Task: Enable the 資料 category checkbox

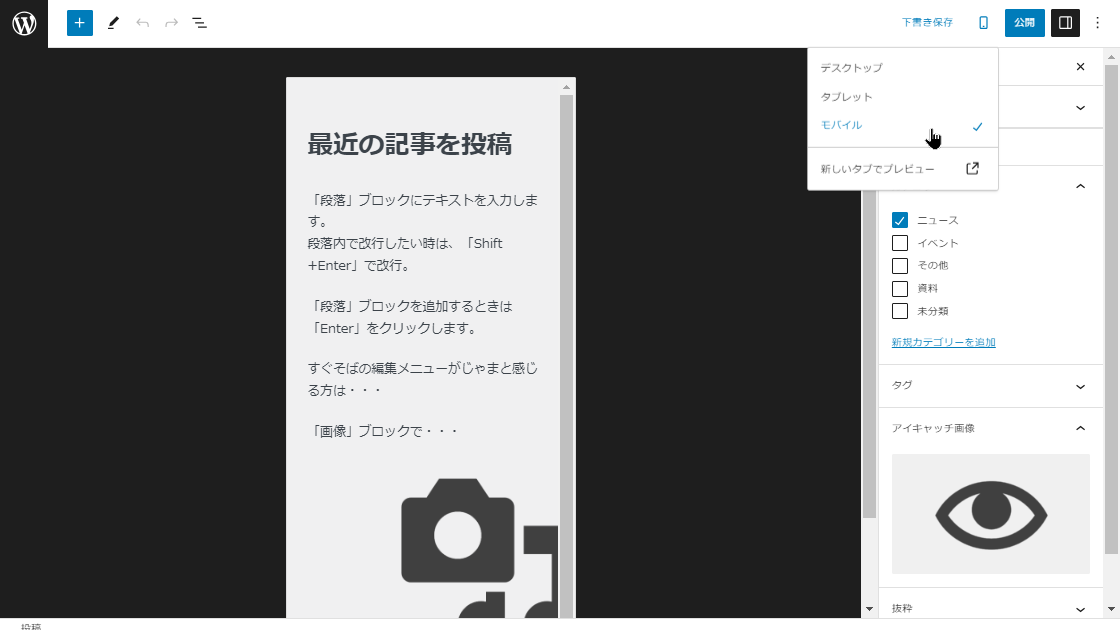Action: click(x=900, y=288)
